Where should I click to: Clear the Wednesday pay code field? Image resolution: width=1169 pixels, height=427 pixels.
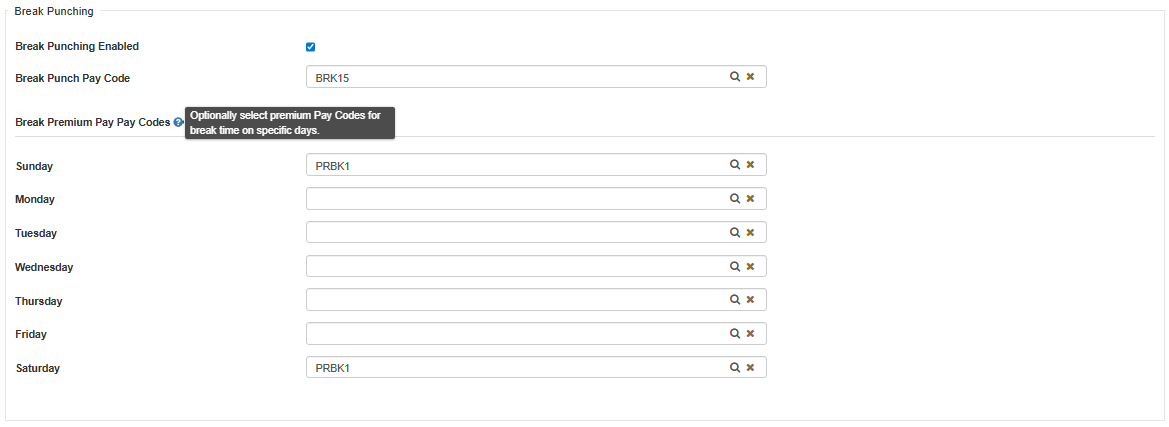[x=750, y=267]
